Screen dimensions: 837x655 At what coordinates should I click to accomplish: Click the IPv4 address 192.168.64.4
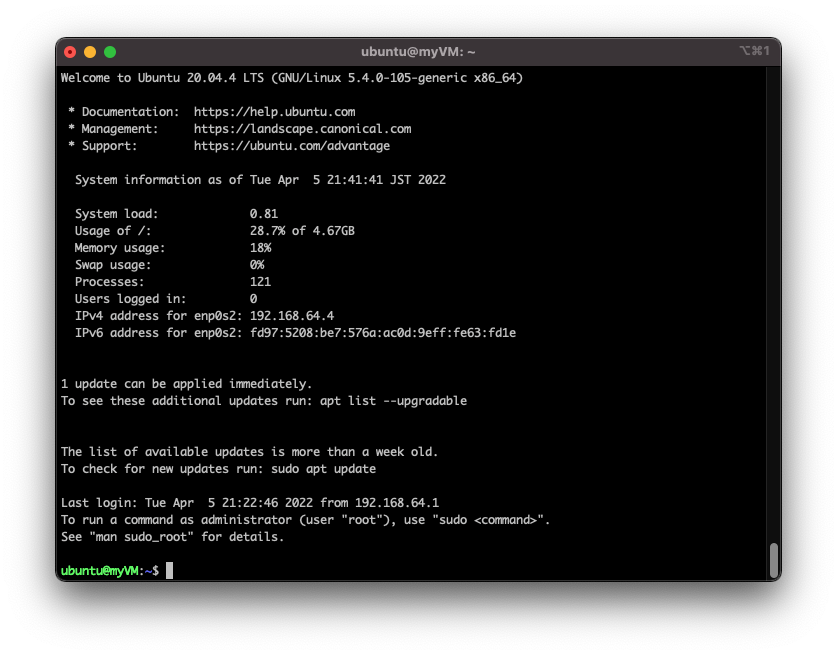click(292, 316)
